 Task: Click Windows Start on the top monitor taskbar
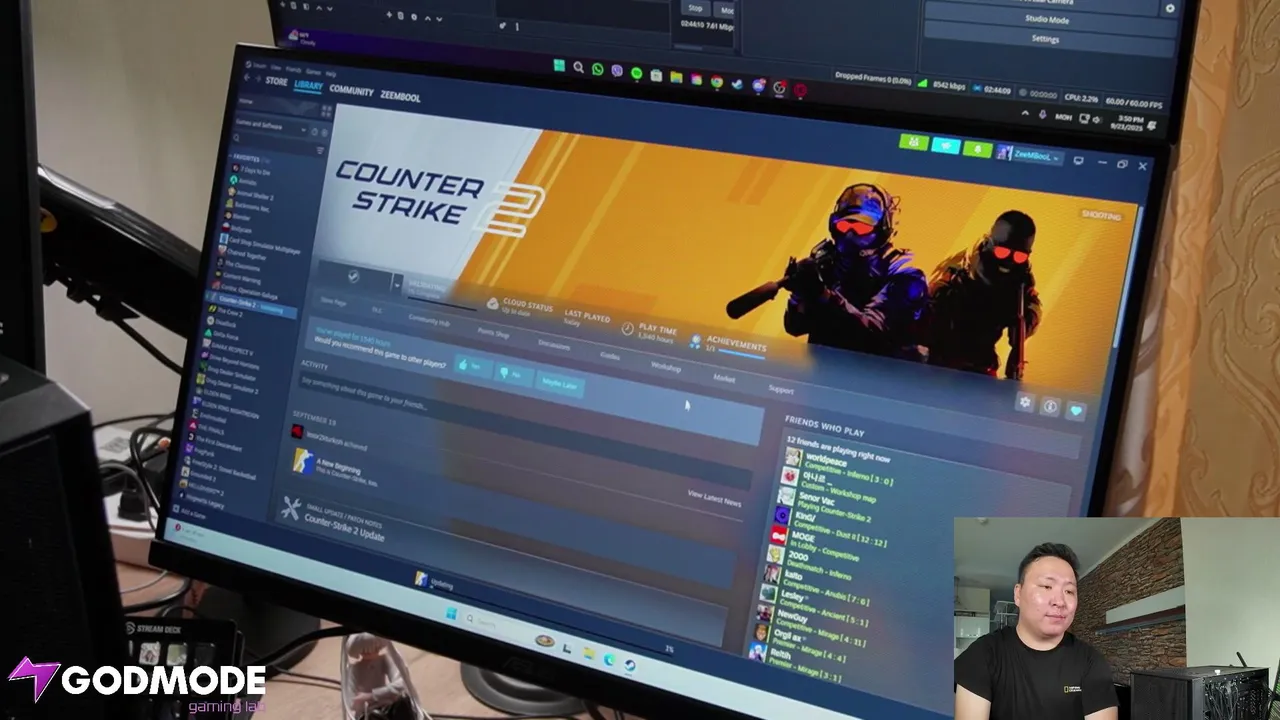point(559,65)
